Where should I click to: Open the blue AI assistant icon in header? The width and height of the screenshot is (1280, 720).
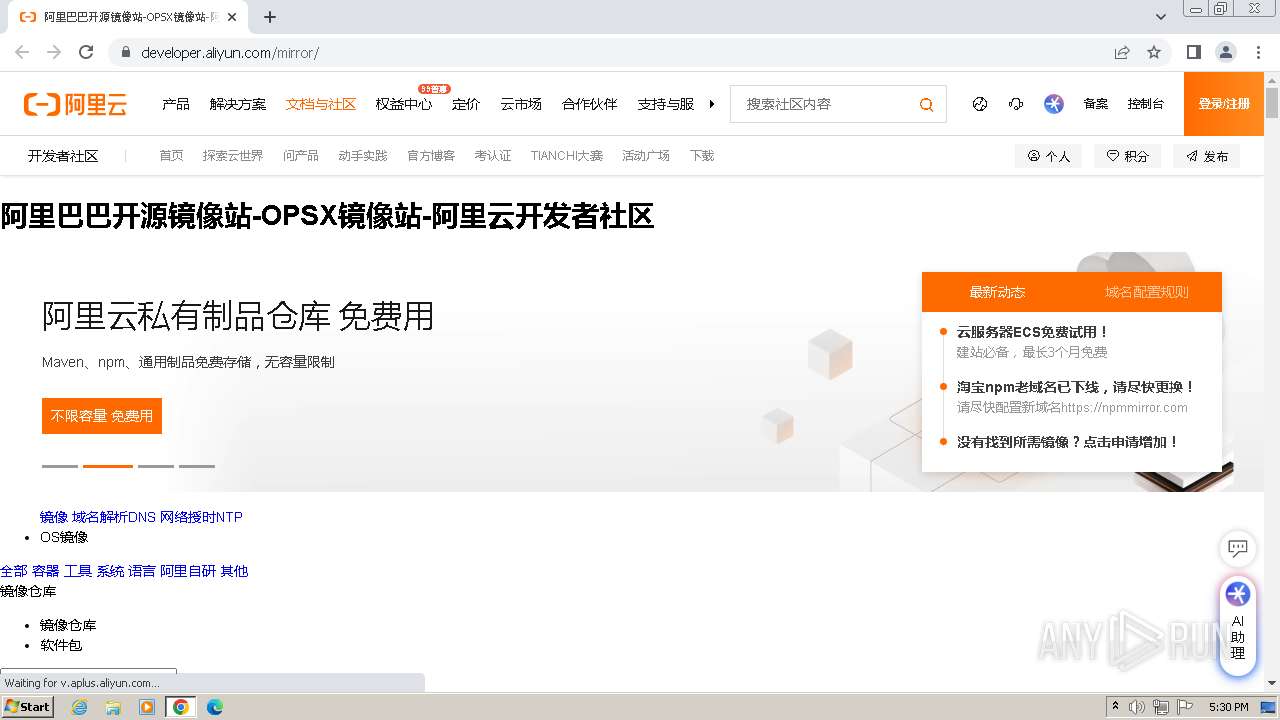pos(1054,104)
